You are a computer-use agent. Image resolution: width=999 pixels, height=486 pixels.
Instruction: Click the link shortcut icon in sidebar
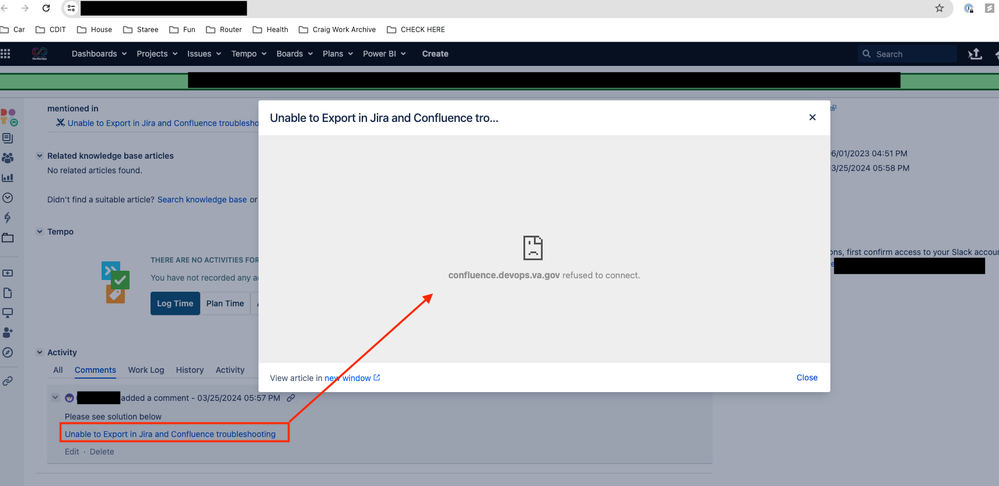(8, 381)
